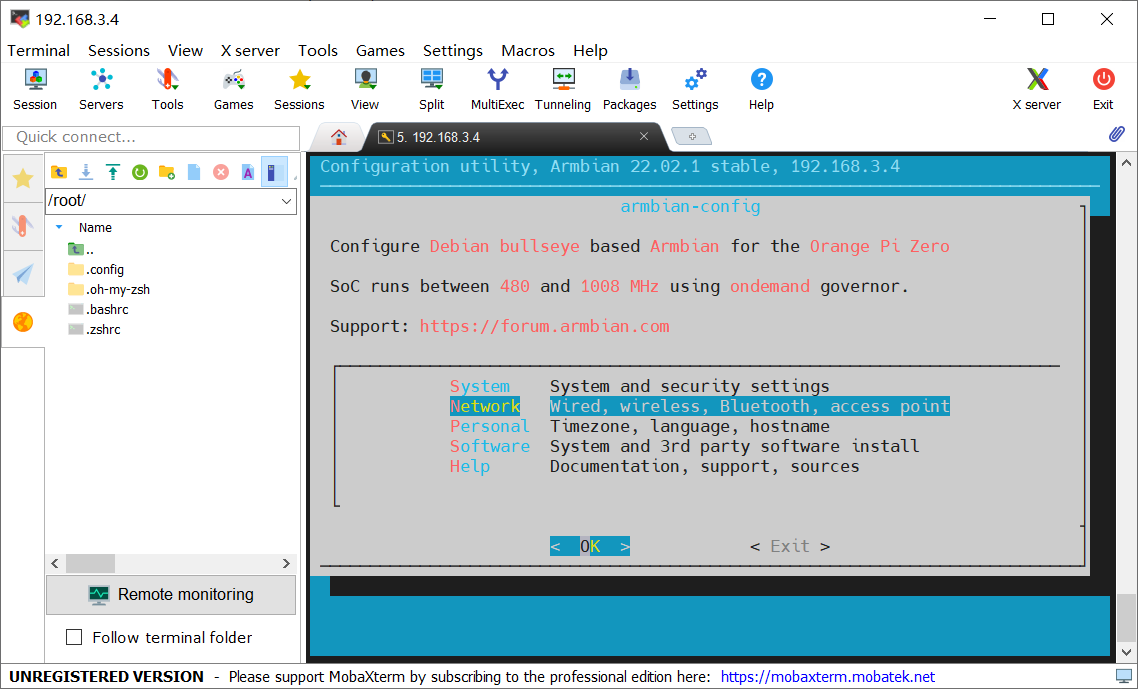Click the paperclip attach icon

point(1117,134)
